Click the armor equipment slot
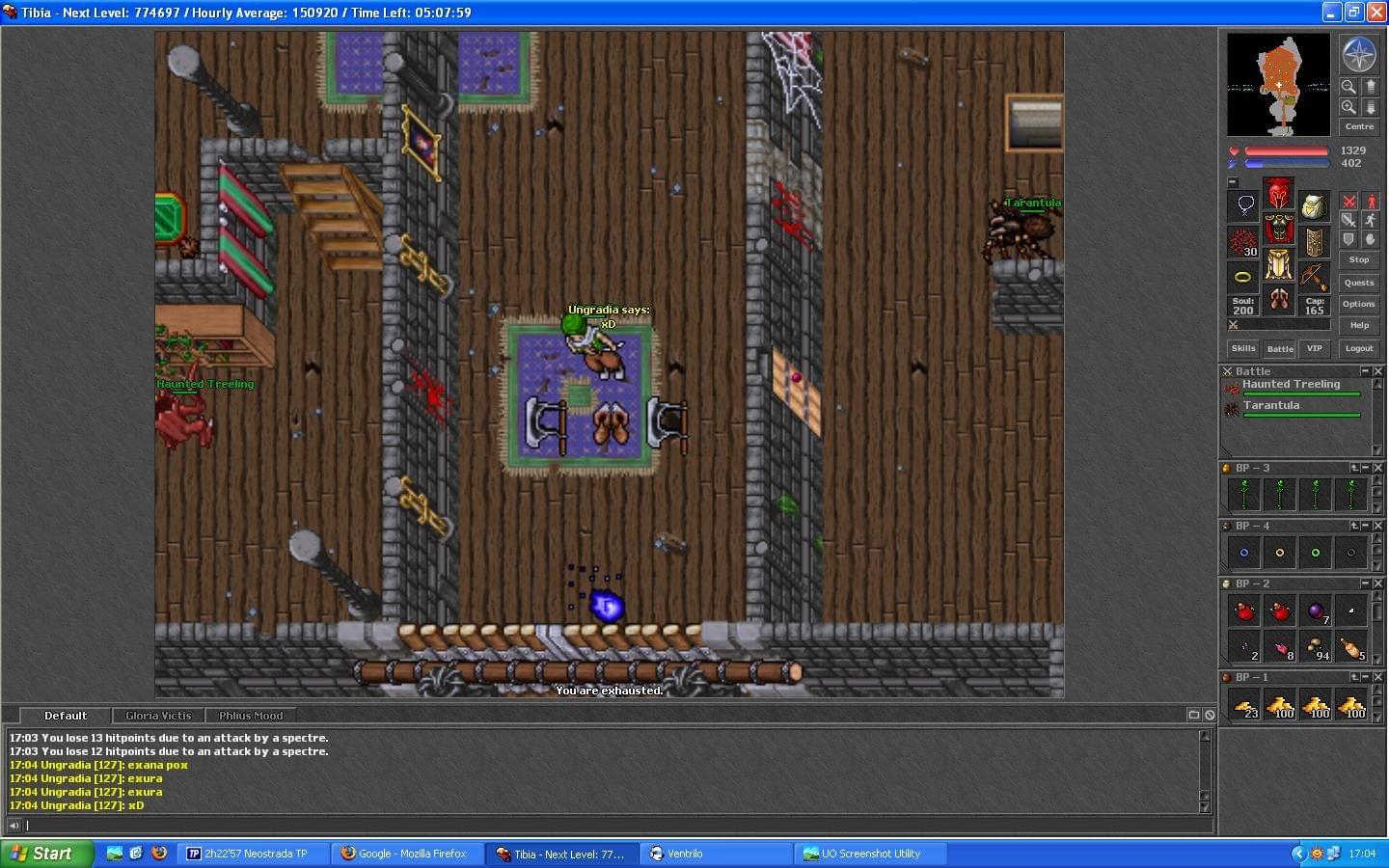The image size is (1389, 868). (1279, 229)
